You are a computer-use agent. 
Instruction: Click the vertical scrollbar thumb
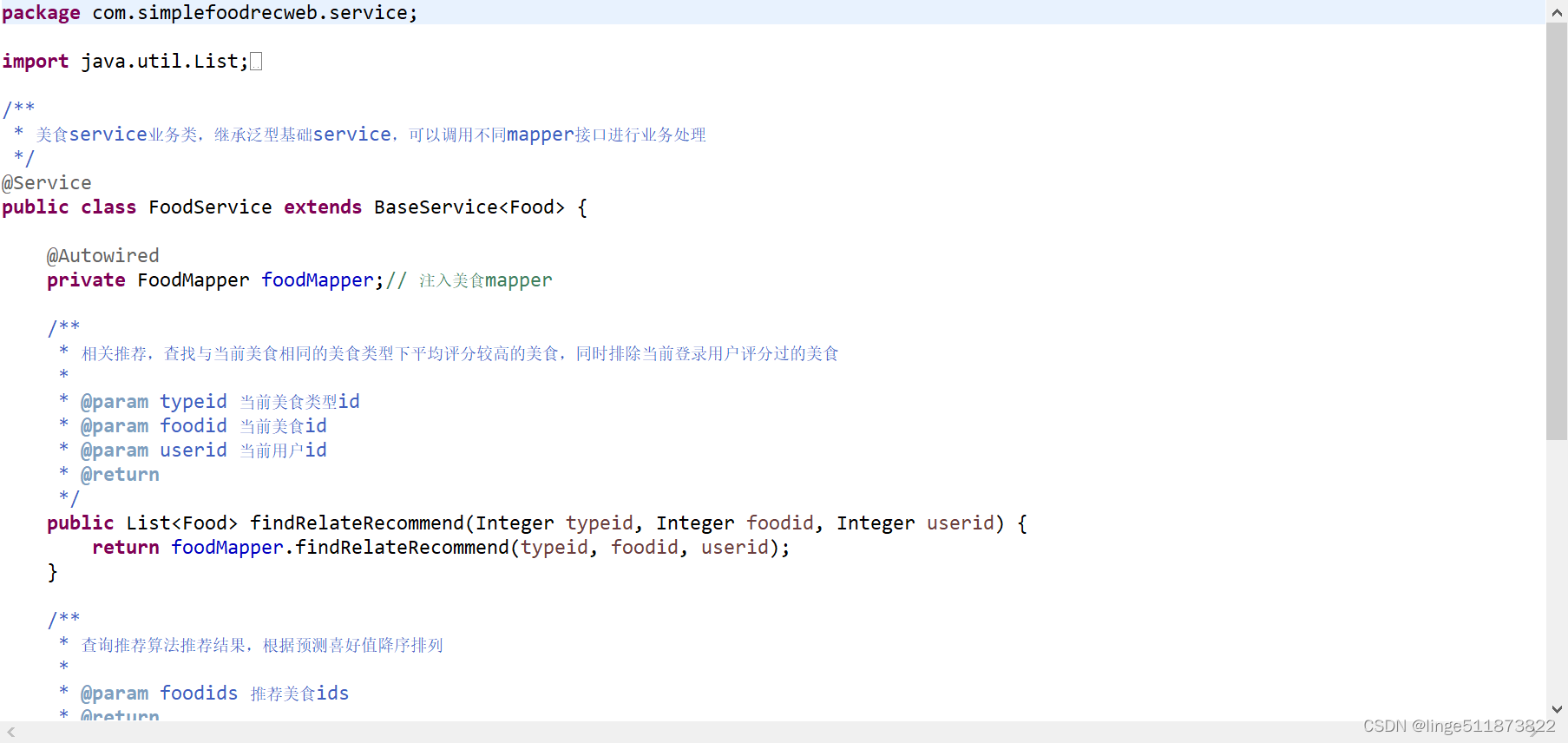1557,232
